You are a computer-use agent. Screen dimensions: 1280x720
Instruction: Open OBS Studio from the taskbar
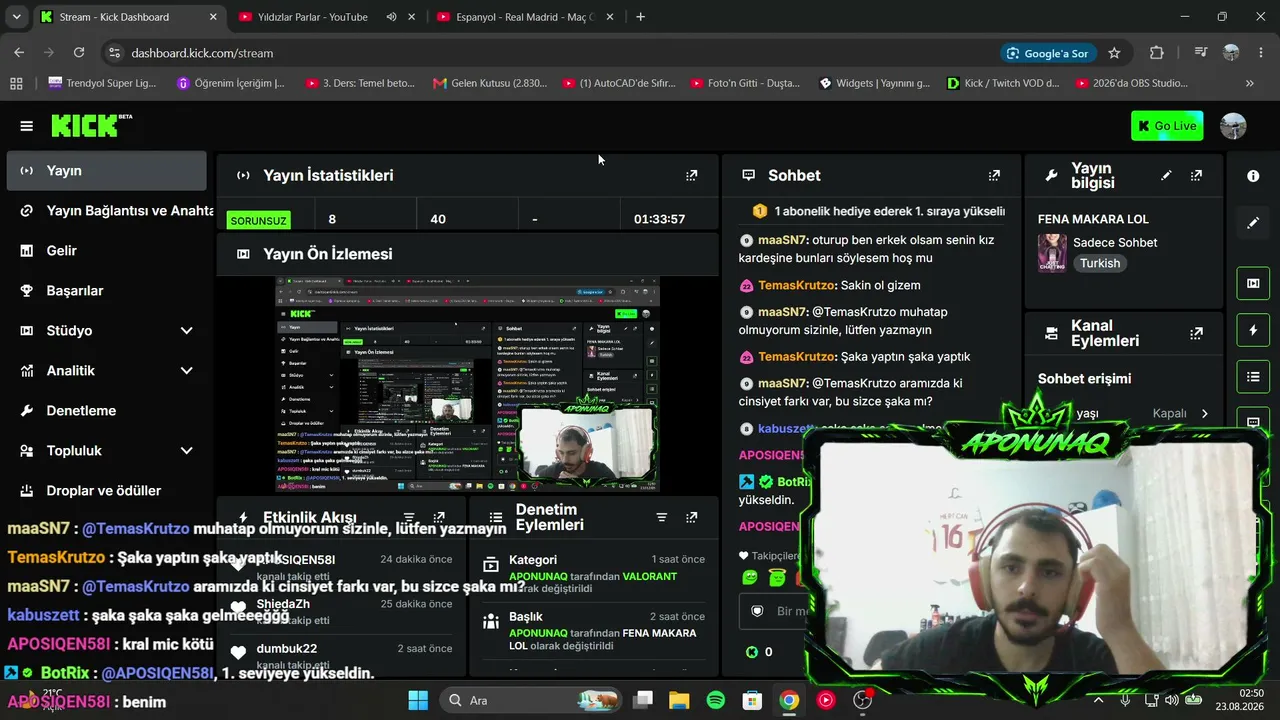pyautogui.click(x=863, y=700)
